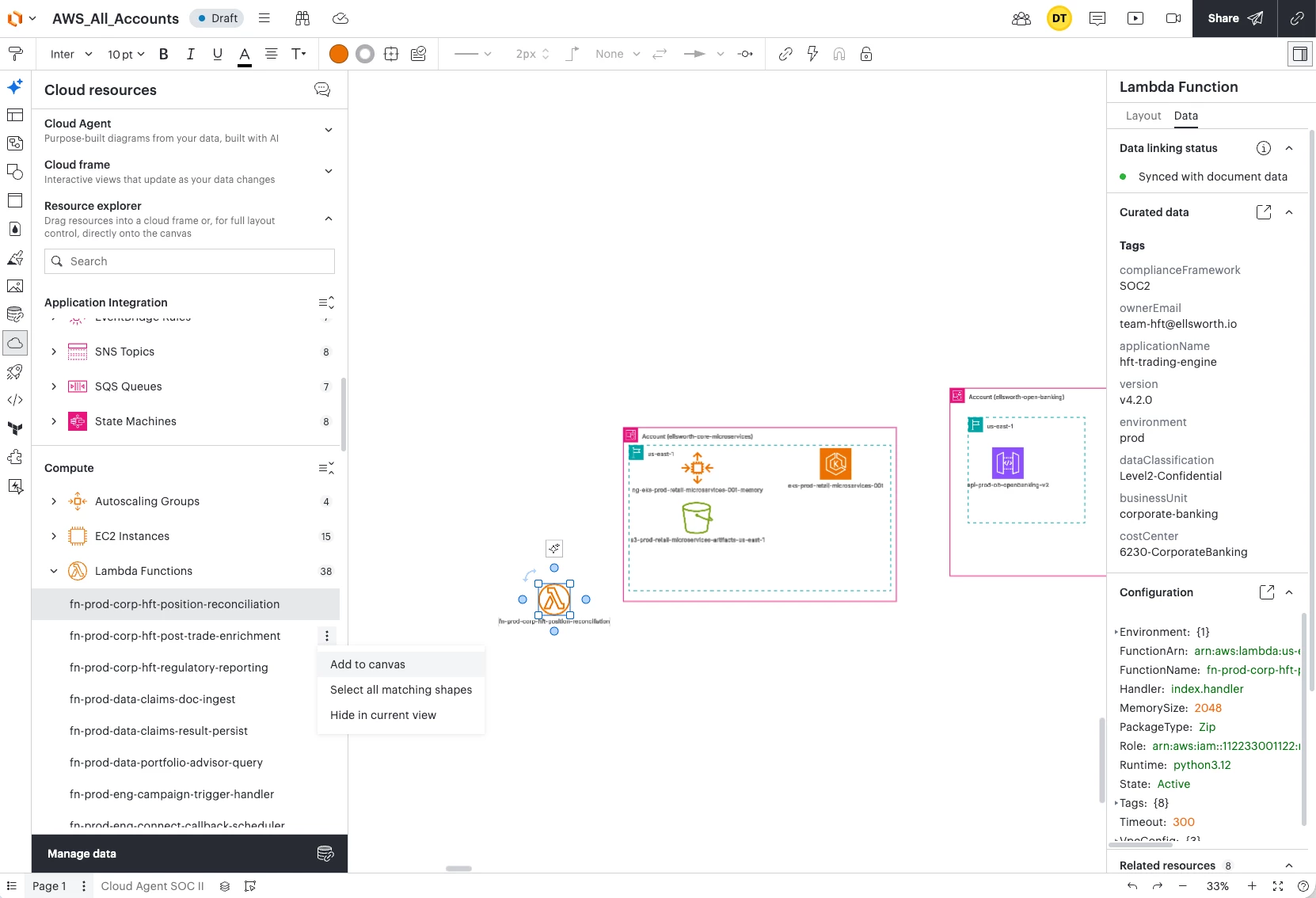The height and width of the screenshot is (898, 1316).
Task: Toggle underline text formatting
Action: [218, 54]
